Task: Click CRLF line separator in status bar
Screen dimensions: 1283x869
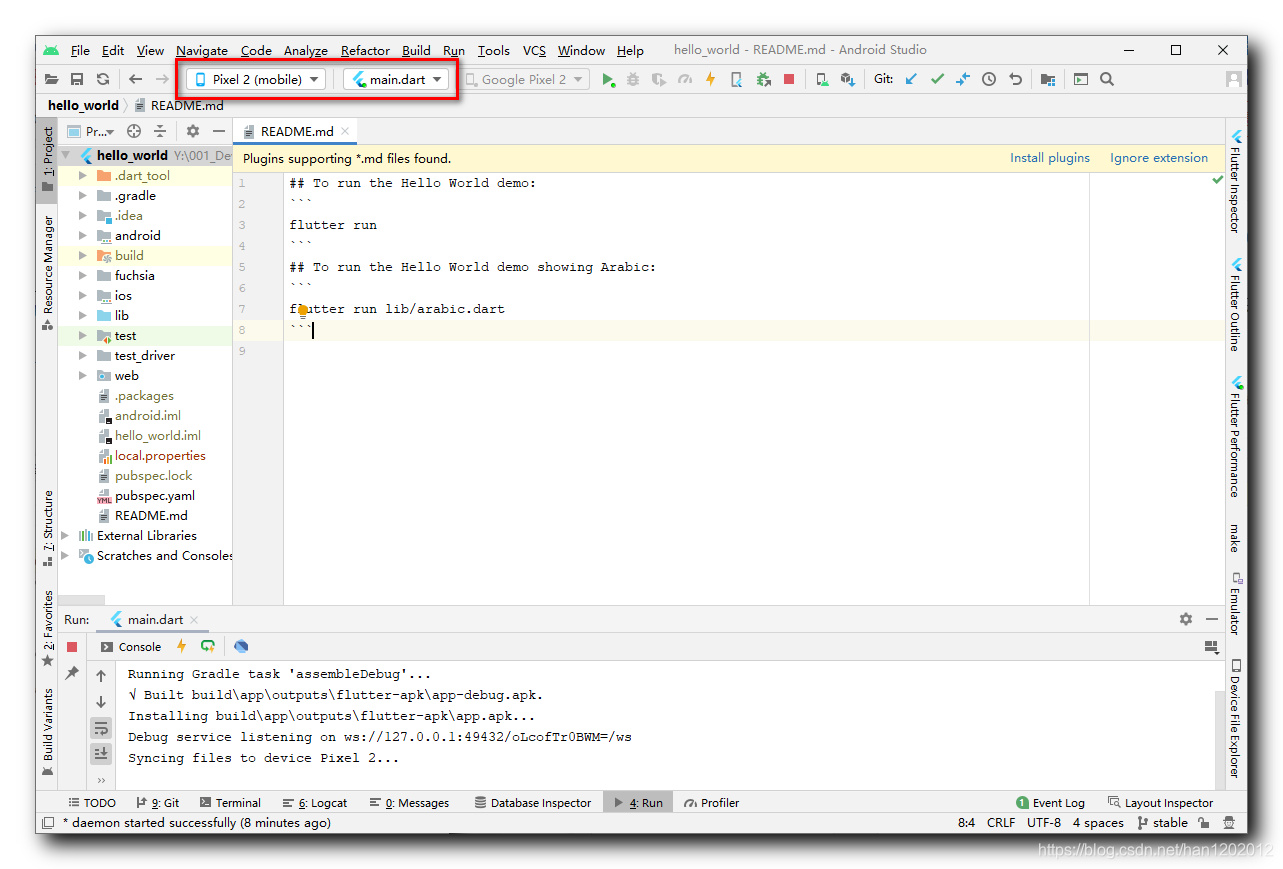Action: (1000, 823)
